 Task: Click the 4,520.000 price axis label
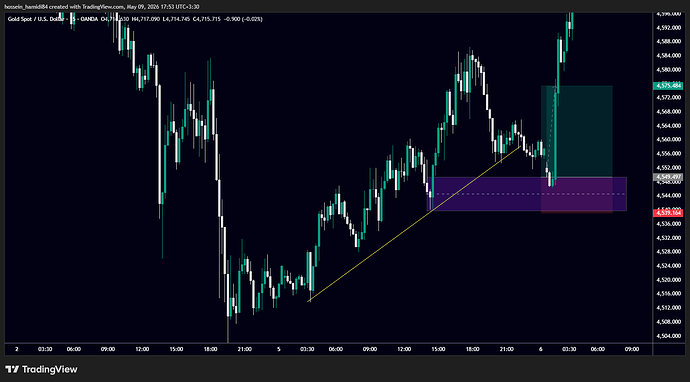pos(668,279)
